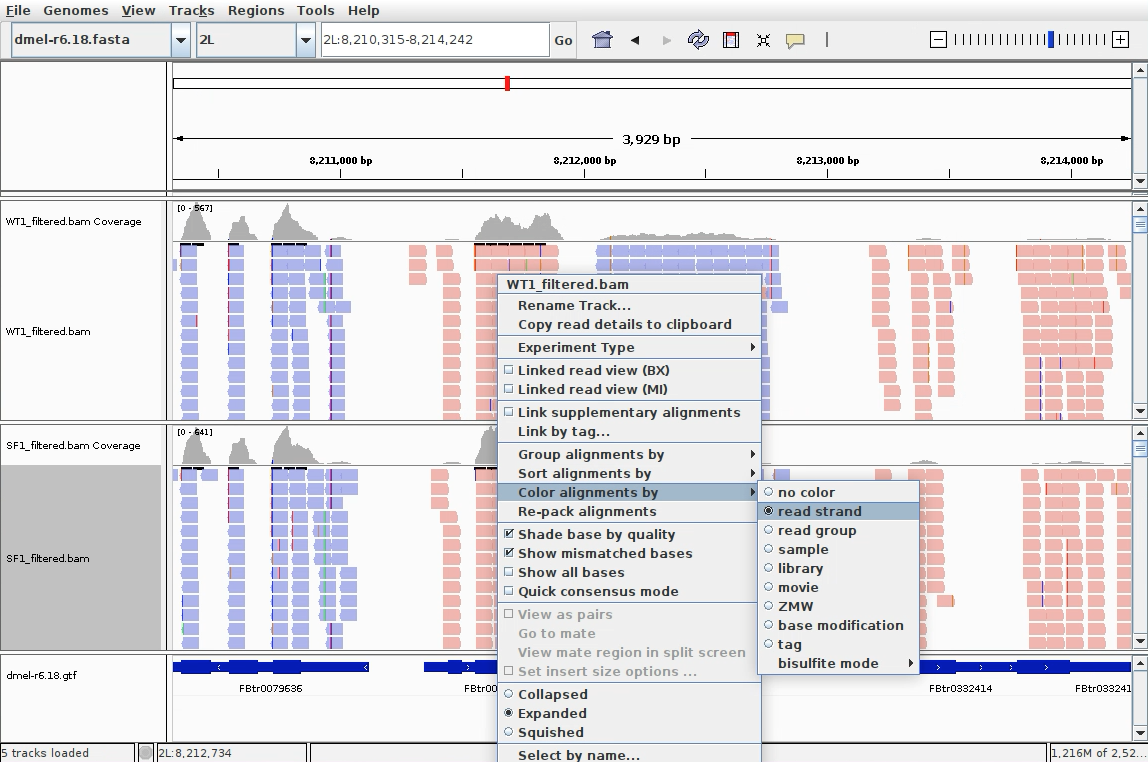The image size is (1148, 762).
Task: Choose the 'no color' radio option
Action: pyautogui.click(x=806, y=492)
